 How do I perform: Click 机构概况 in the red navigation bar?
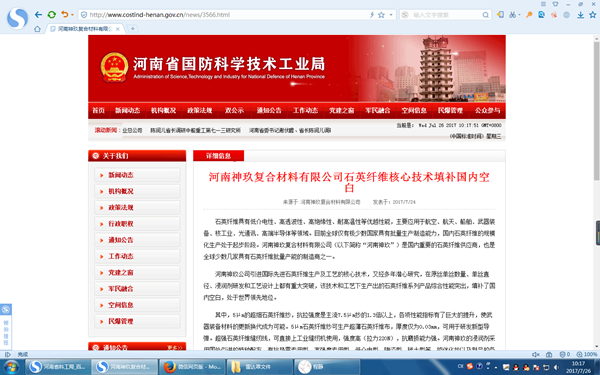(163, 111)
